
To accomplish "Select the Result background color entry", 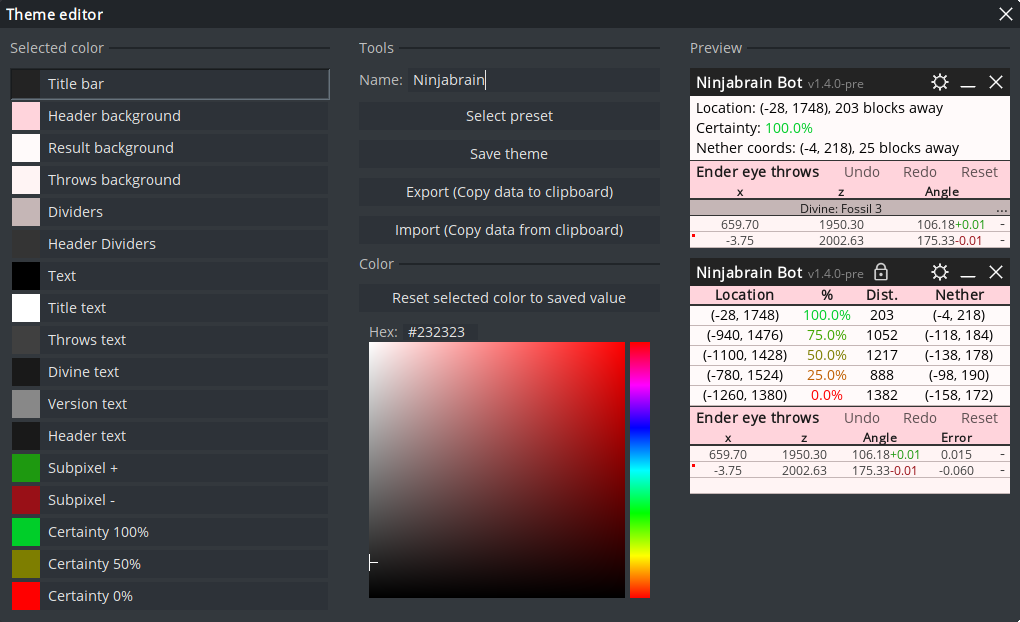I will [x=170, y=148].
